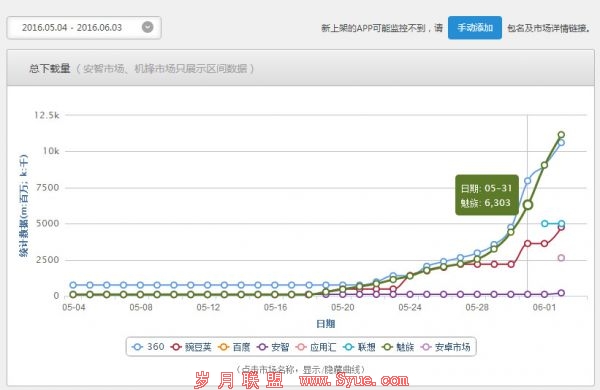Open the date range dropdown arrow
600x390 pixels.
[147, 27]
